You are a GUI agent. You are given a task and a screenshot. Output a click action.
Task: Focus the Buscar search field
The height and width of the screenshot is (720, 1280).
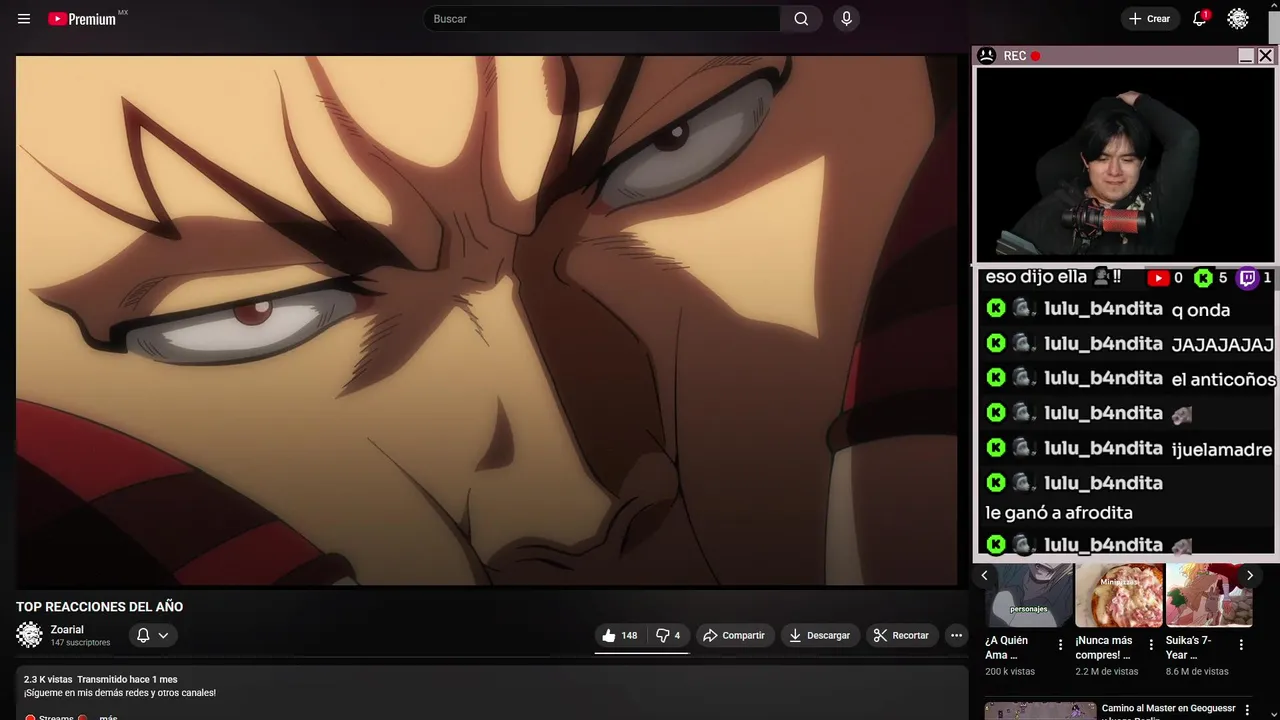click(x=602, y=19)
